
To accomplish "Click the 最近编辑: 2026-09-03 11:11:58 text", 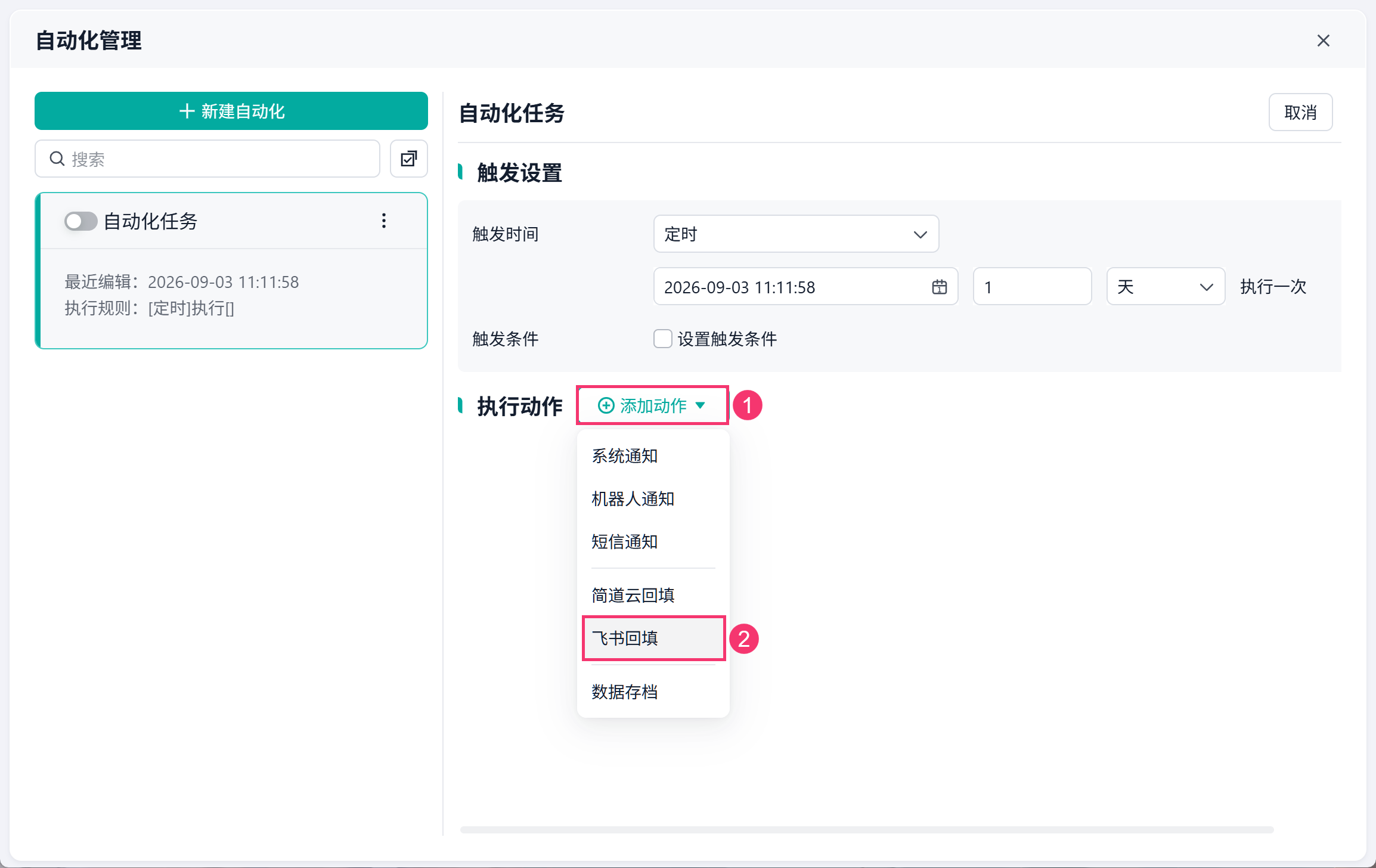I will 182,282.
